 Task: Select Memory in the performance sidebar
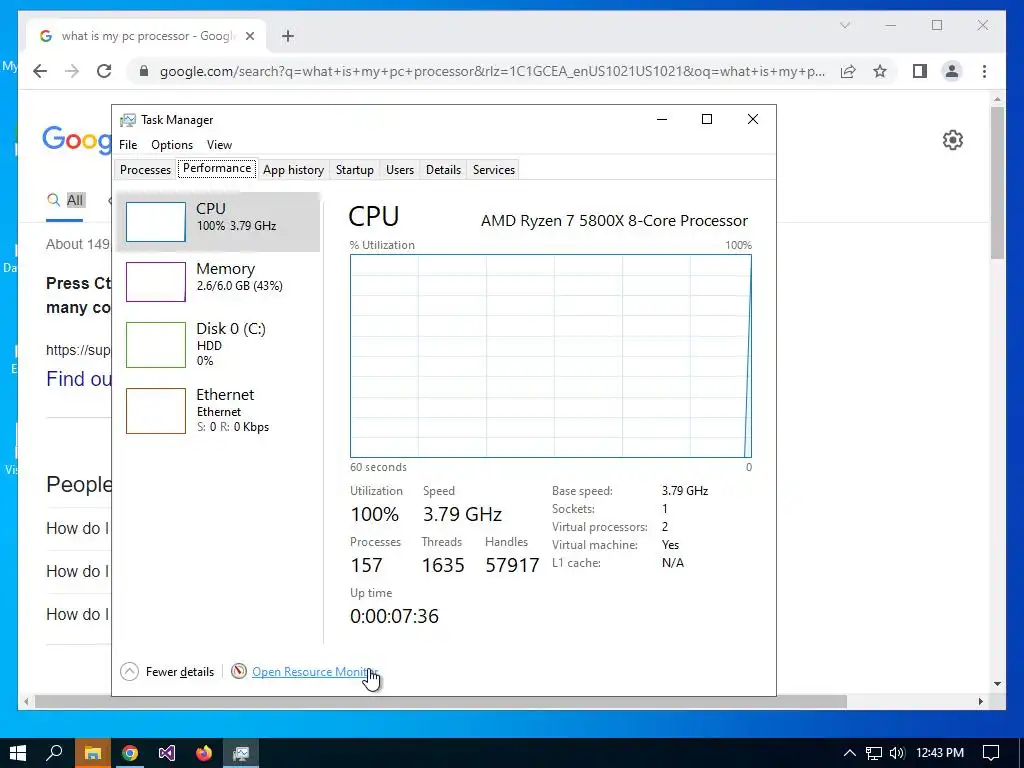click(218, 281)
